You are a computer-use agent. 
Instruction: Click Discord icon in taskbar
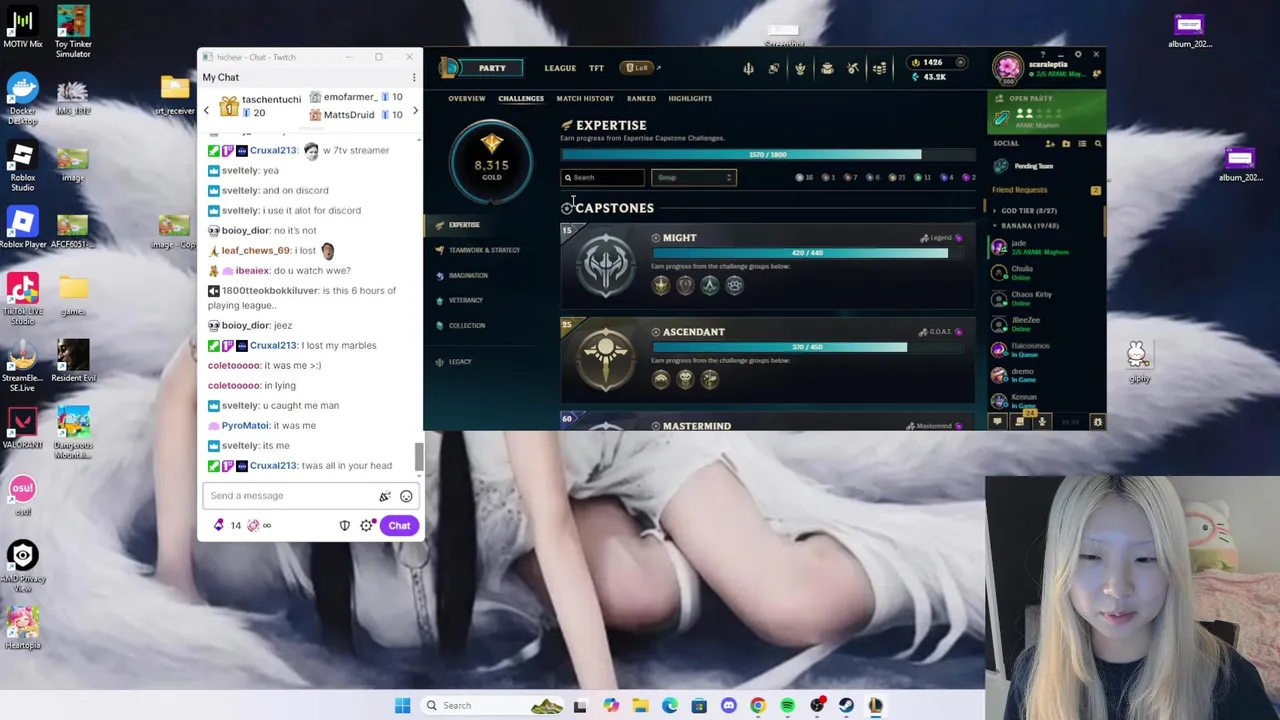click(729, 706)
